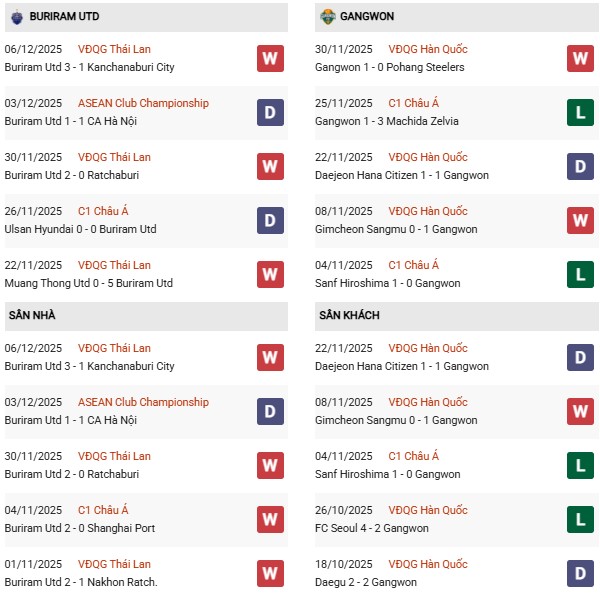Click D badge for Daegu vs Gangwon
The width and height of the screenshot is (600, 594).
coord(580,573)
